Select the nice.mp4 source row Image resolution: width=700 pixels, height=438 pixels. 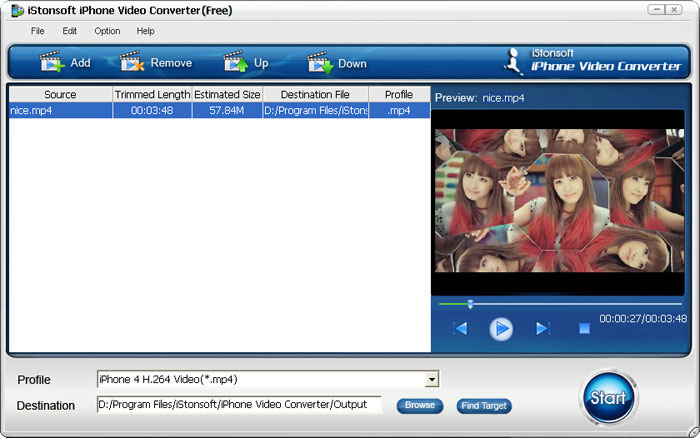(x=220, y=110)
